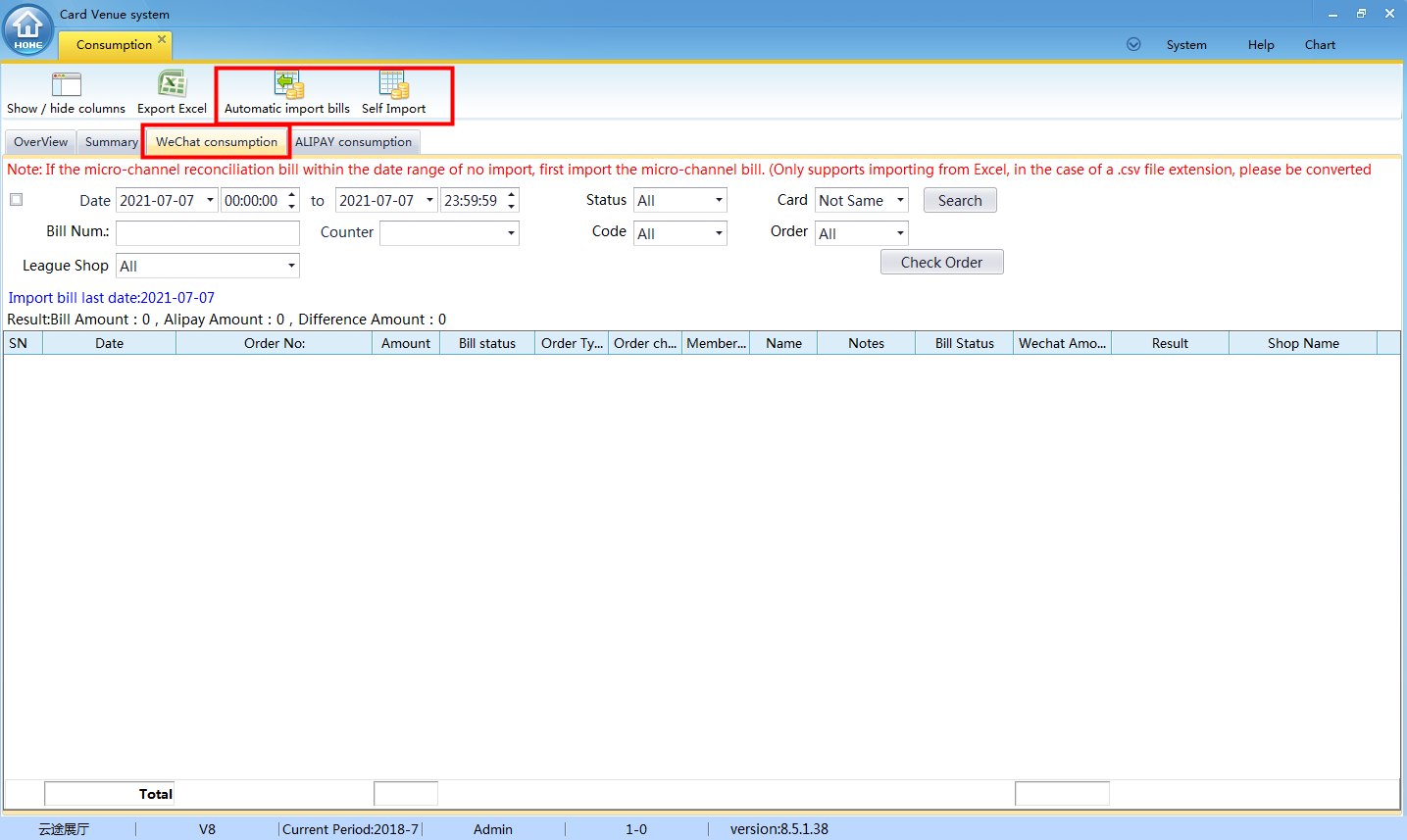This screenshot has width=1407, height=840.
Task: Expand the end date picker after 'to'
Action: click(x=429, y=201)
